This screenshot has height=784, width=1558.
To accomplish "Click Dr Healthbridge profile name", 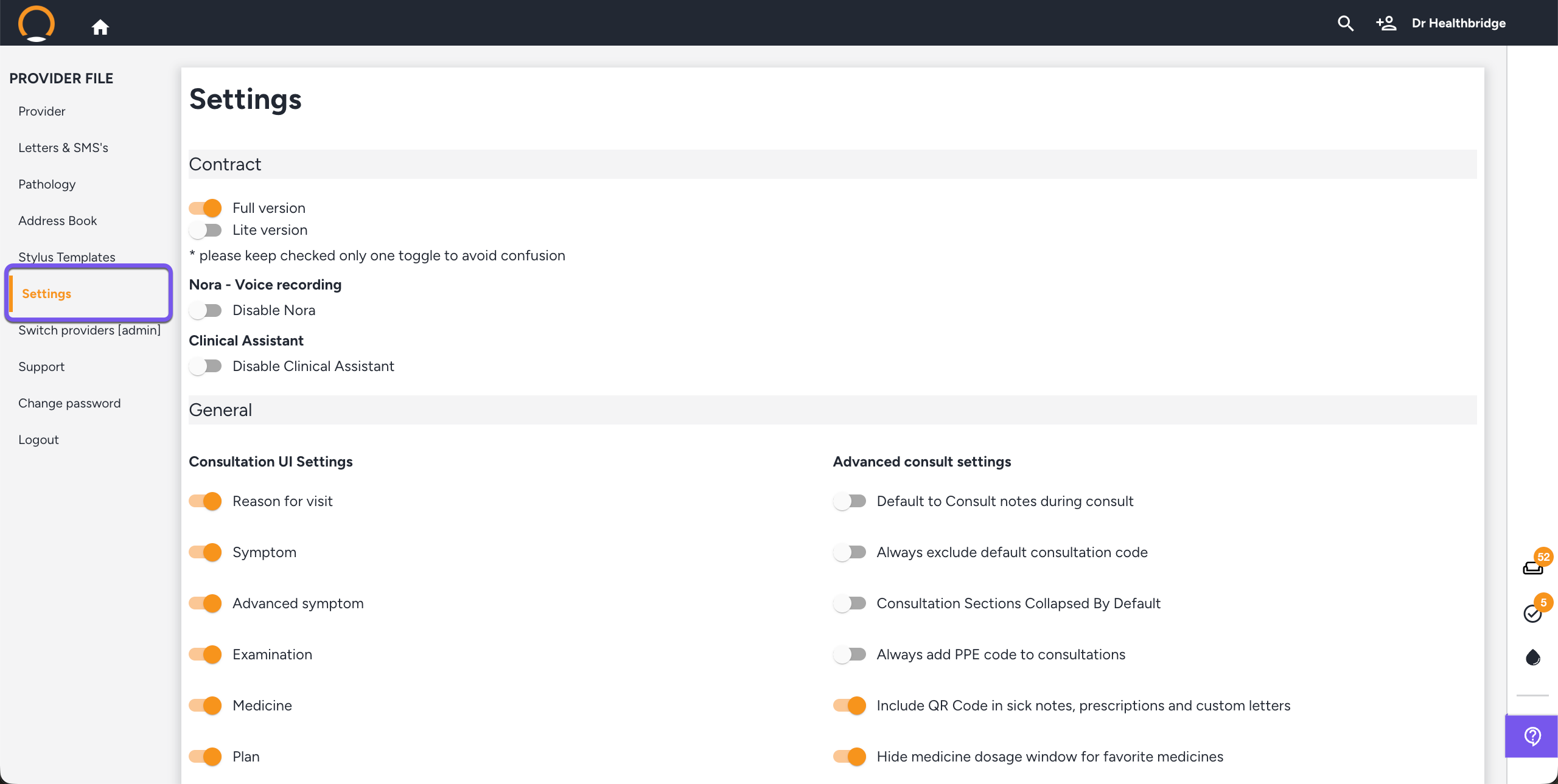I will click(1458, 23).
